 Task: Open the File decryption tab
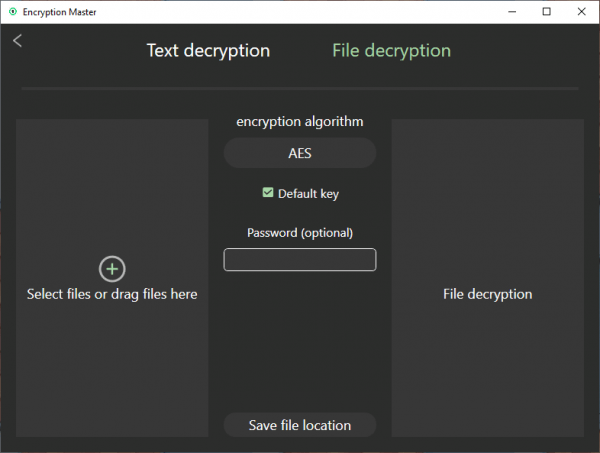(x=391, y=51)
